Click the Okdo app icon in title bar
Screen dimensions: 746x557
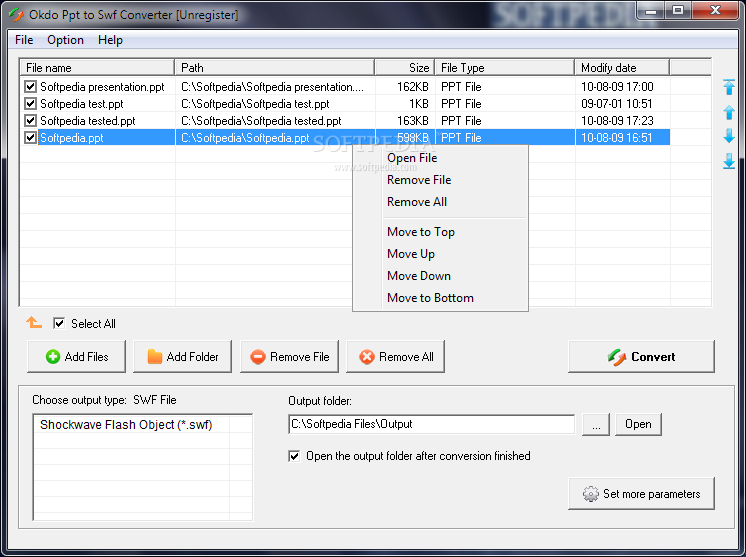click(x=16, y=14)
